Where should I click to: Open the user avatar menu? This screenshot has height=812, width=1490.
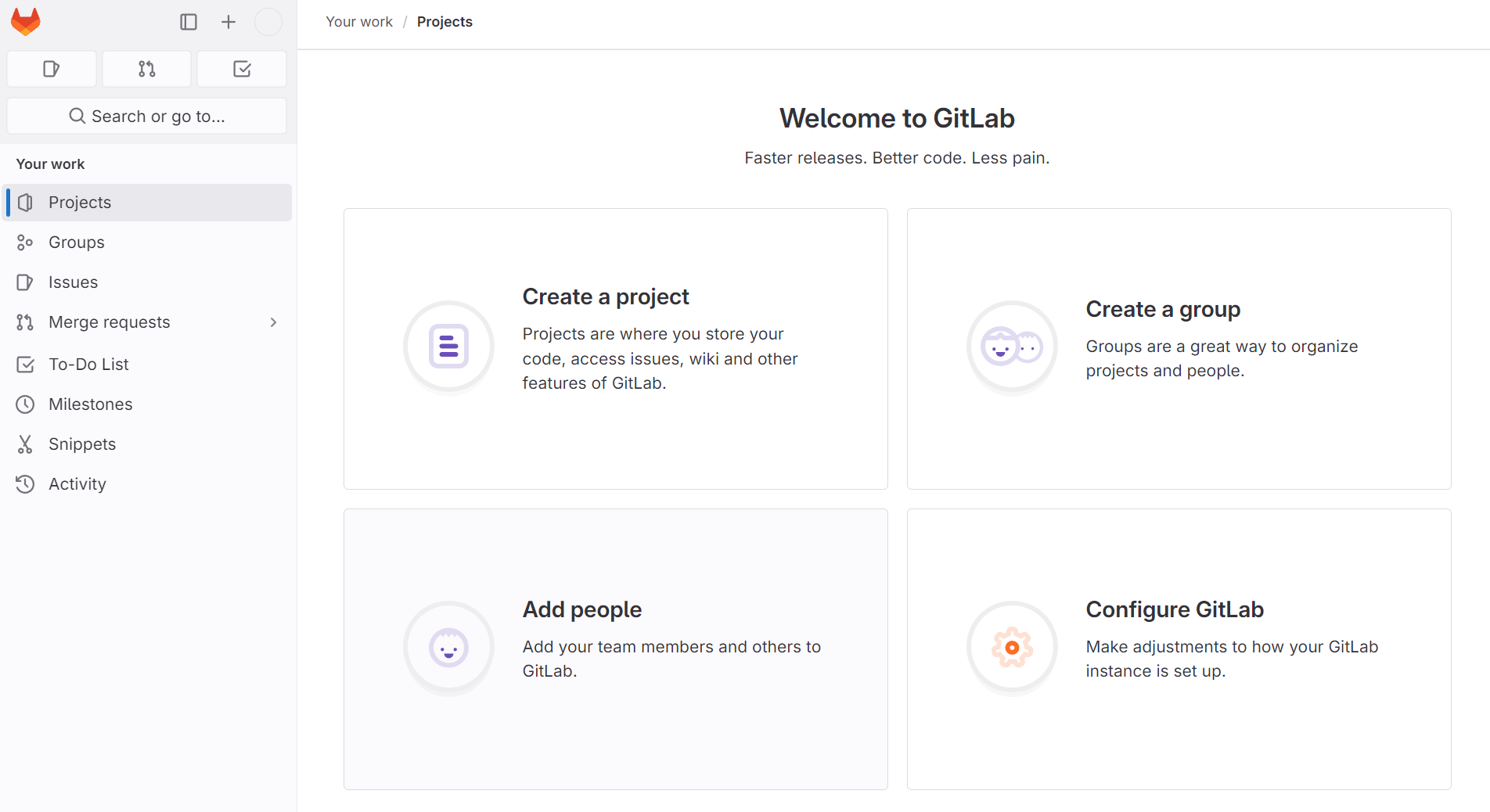(x=268, y=22)
